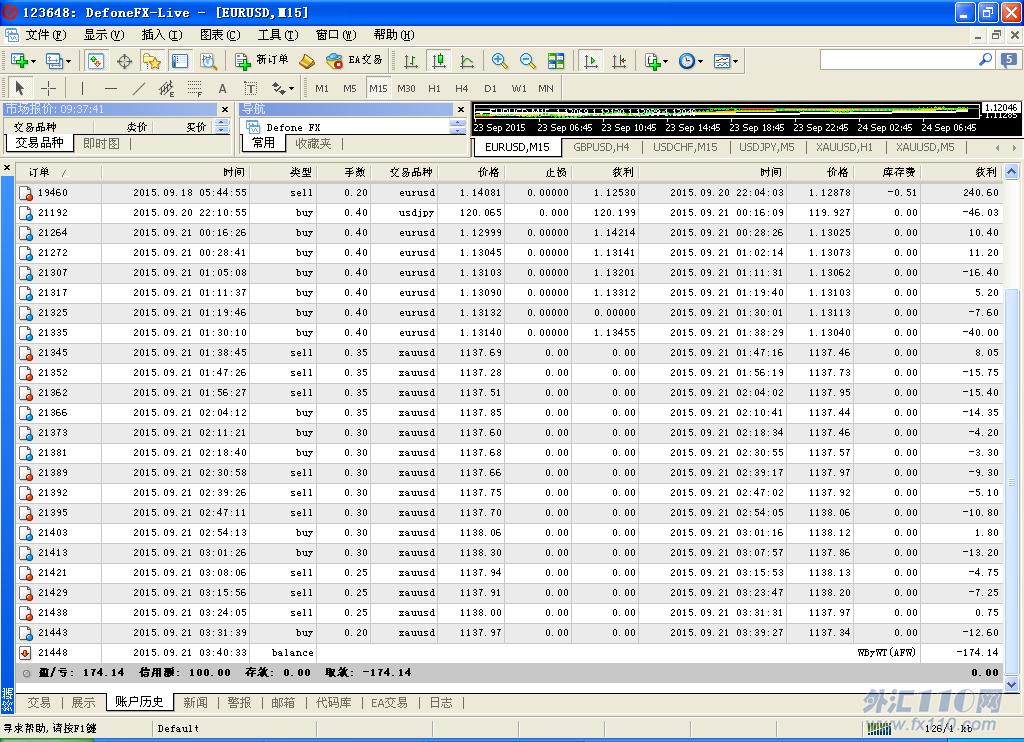
Task: Toggle the Terminal window icon
Action: (x=180, y=61)
